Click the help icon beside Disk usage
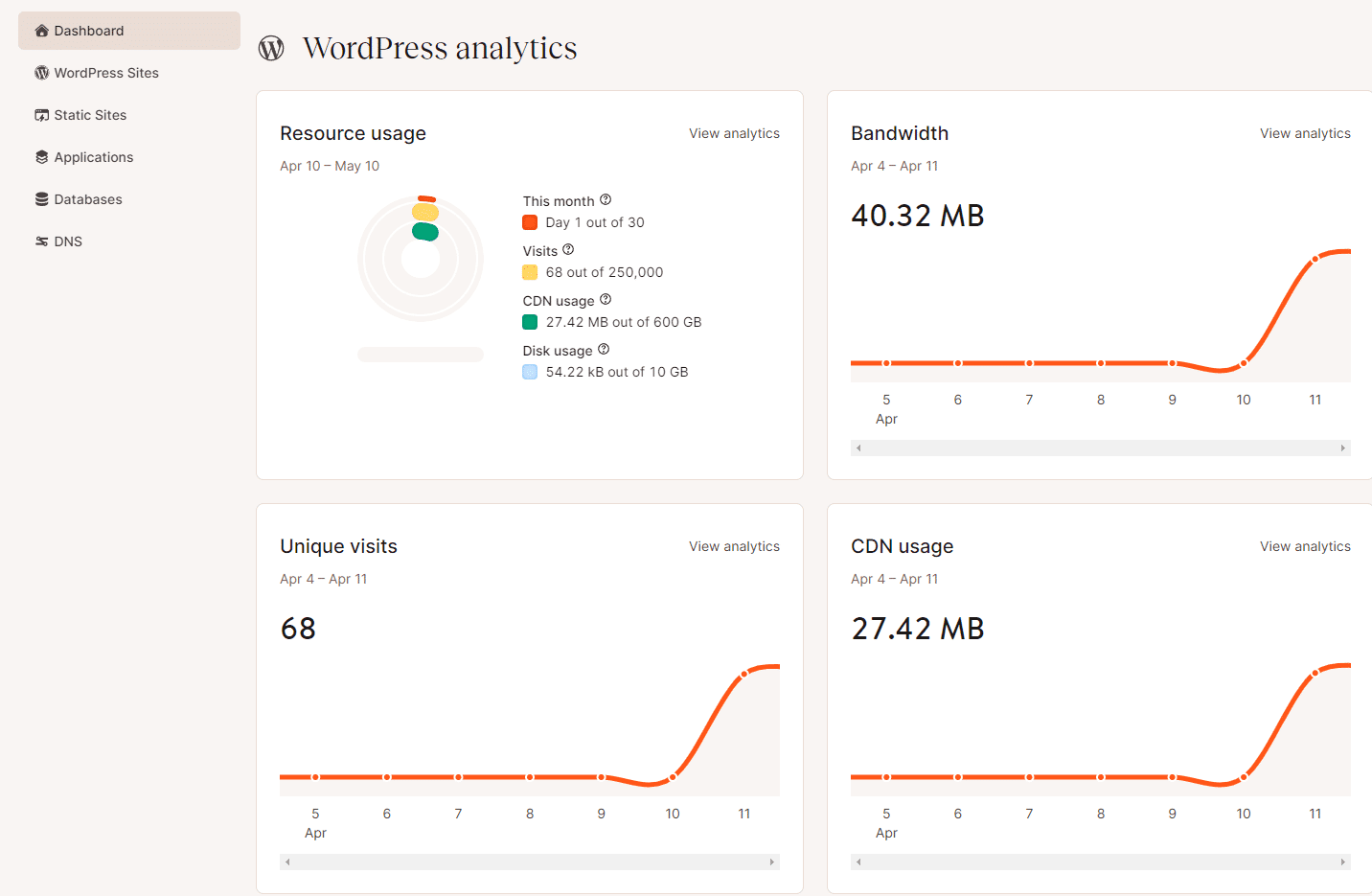 tap(604, 350)
